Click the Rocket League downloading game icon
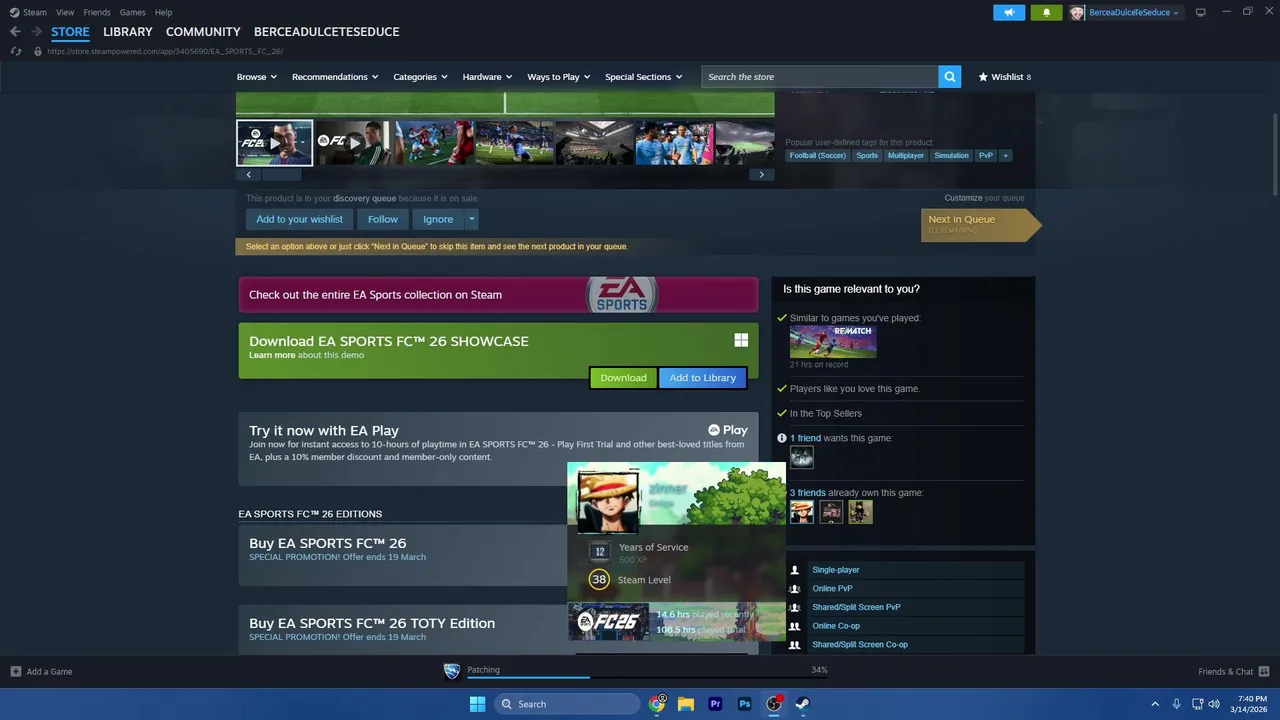The height and width of the screenshot is (720, 1280). click(x=452, y=671)
